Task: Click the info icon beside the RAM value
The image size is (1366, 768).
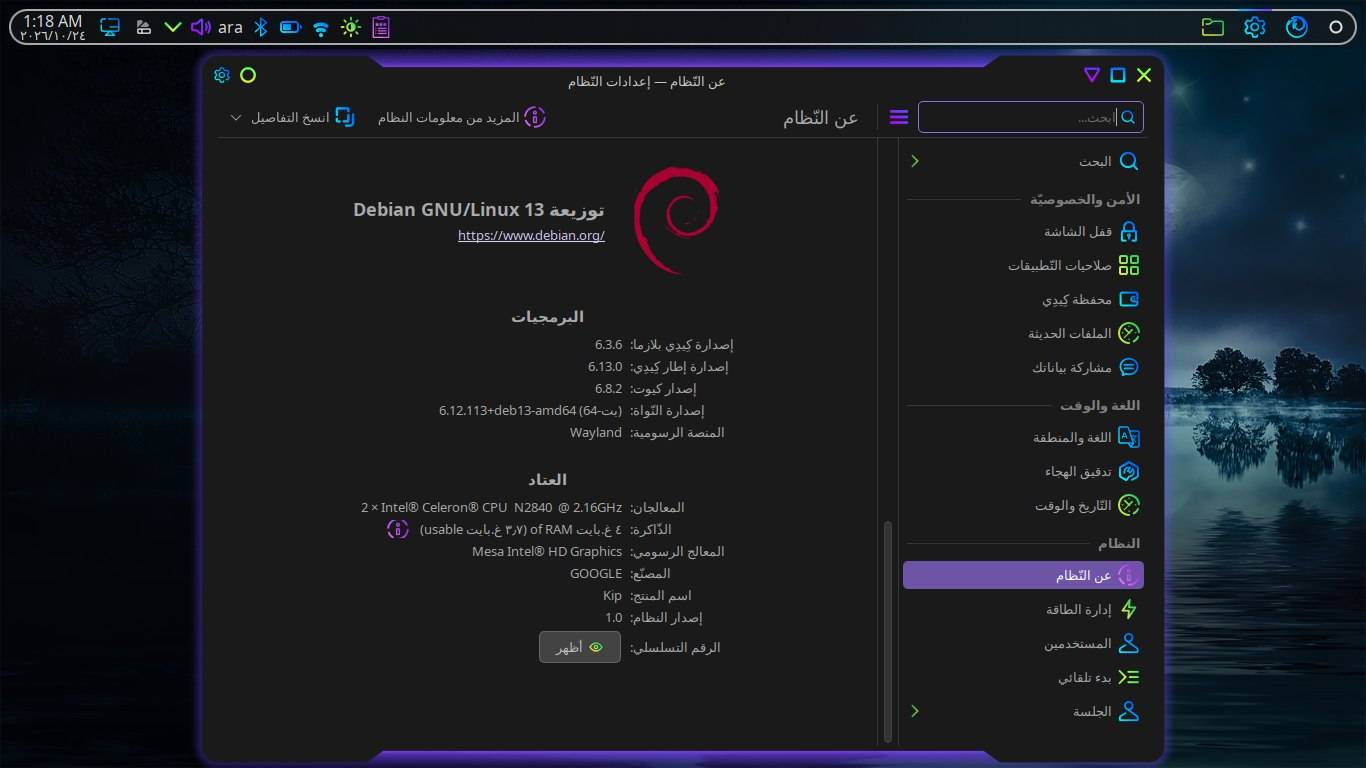Action: [x=398, y=529]
